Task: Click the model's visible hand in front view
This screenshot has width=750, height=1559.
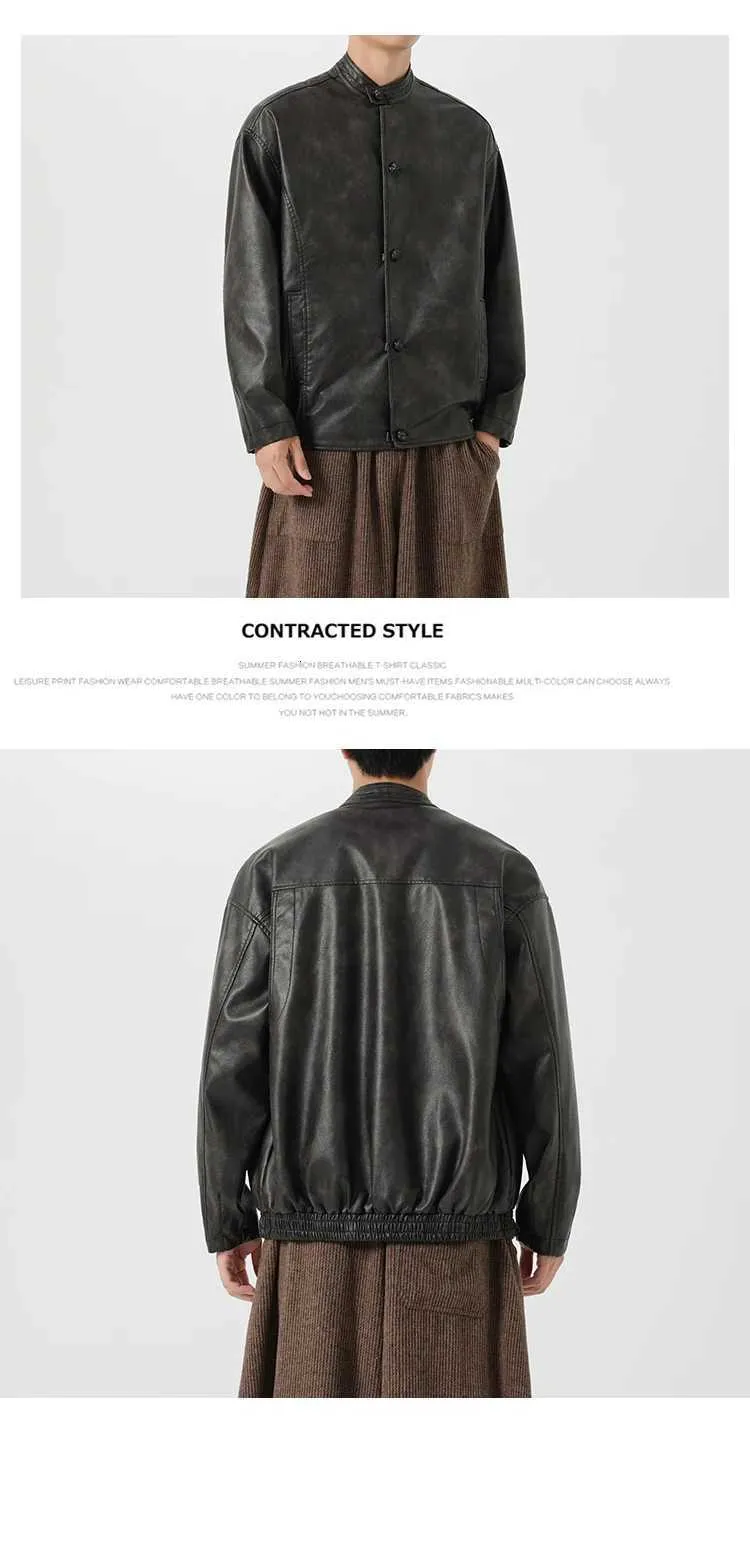Action: (285, 465)
